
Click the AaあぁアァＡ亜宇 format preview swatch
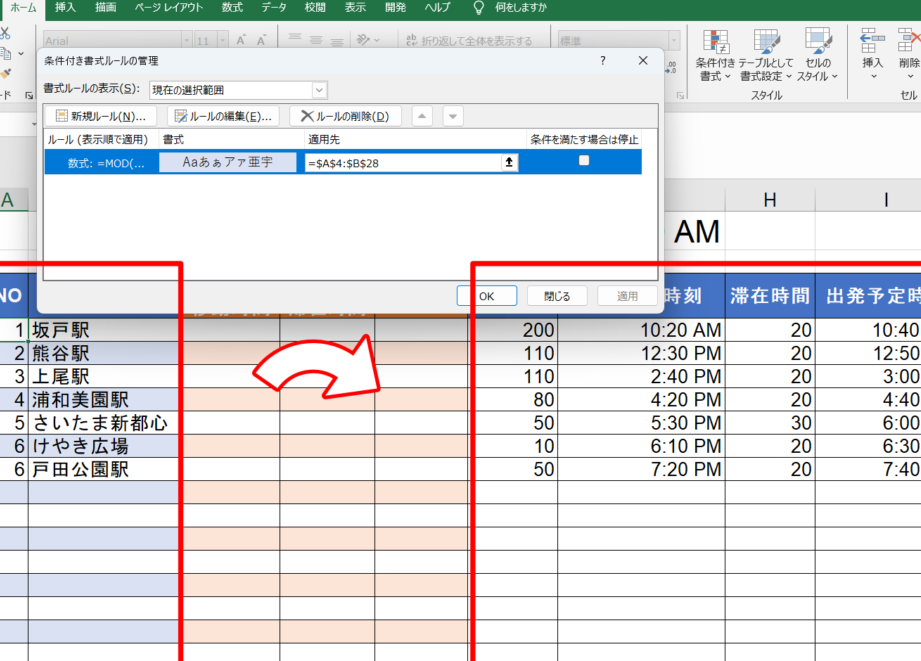click(228, 162)
